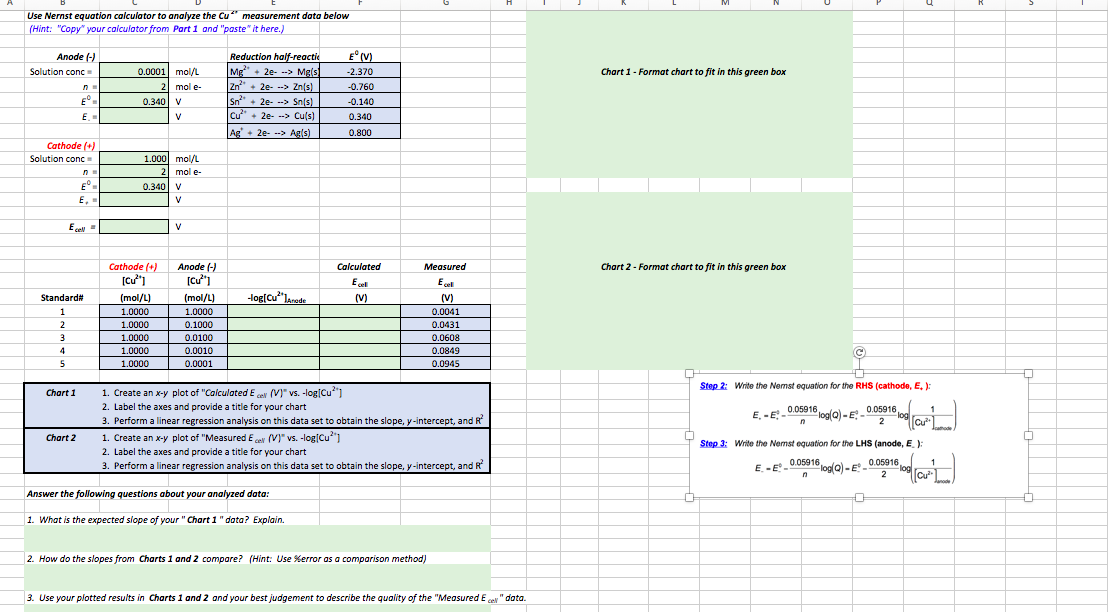1108x612 pixels.
Task: Select anode concentration 0.1000 for standard 2
Action: [198, 324]
